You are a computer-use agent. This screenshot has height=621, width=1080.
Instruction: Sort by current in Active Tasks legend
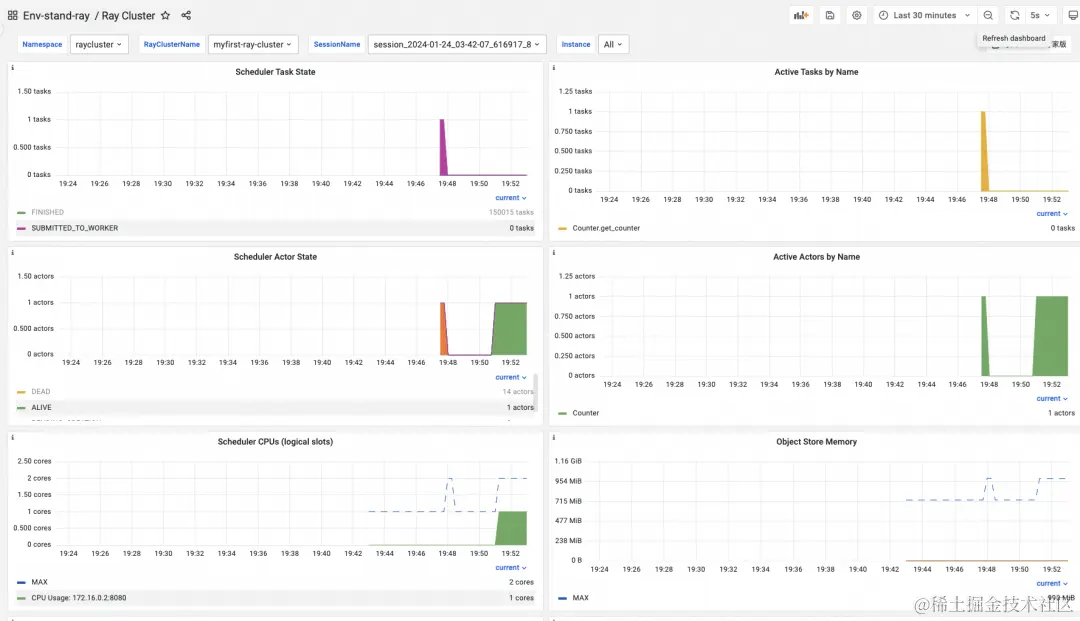click(x=1052, y=213)
